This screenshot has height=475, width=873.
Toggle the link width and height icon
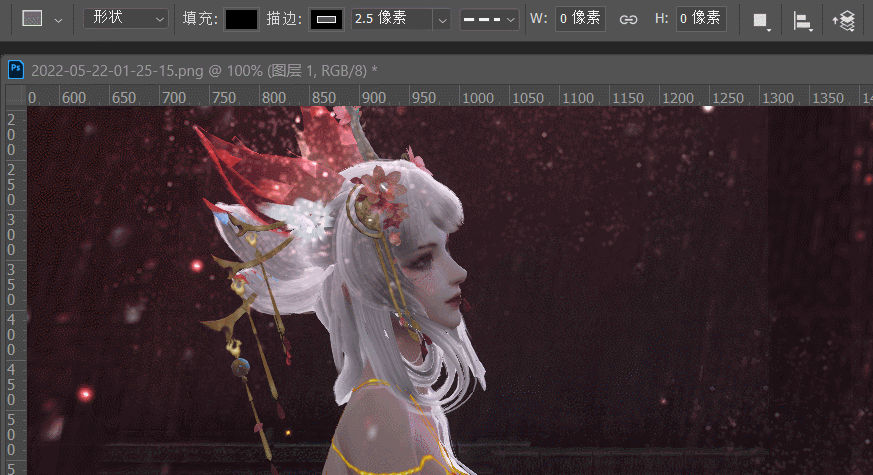(628, 19)
